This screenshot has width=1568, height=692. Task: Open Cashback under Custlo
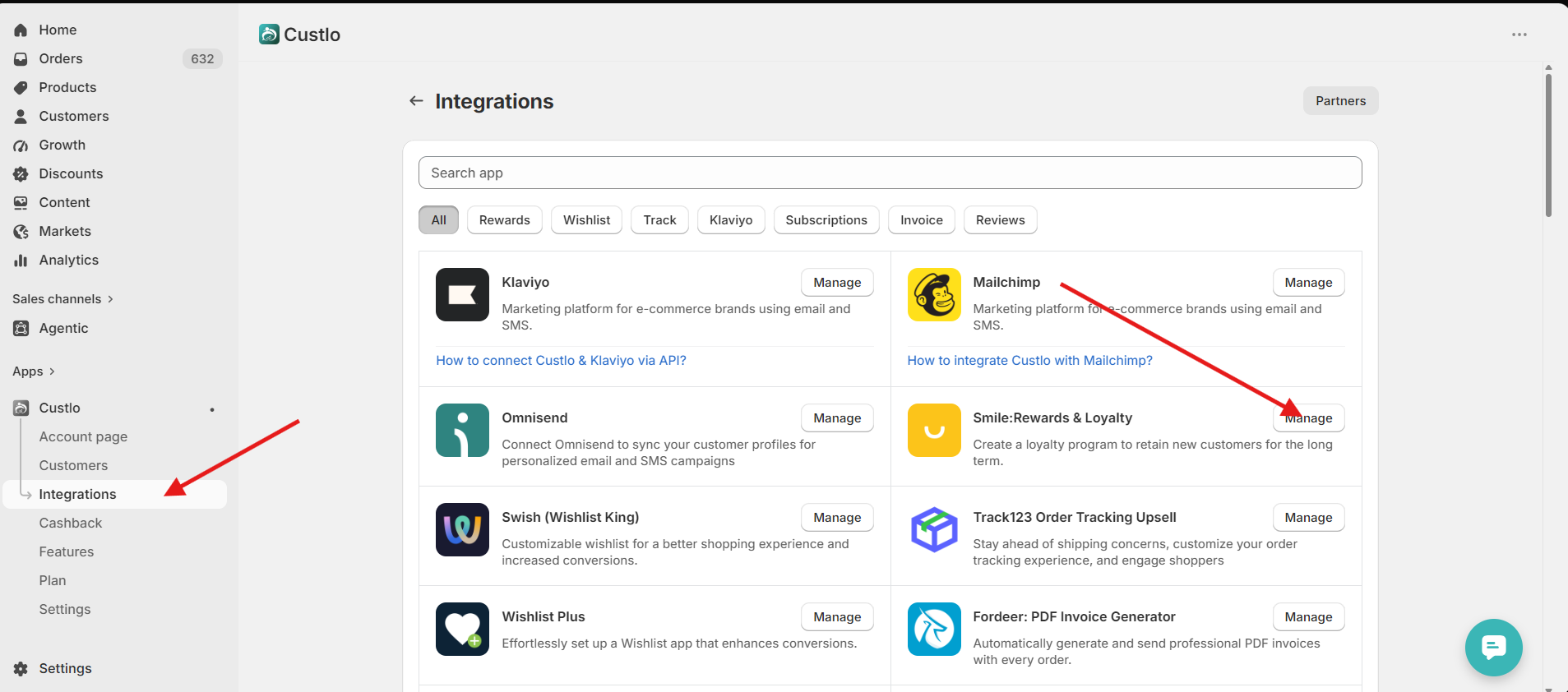pos(71,524)
